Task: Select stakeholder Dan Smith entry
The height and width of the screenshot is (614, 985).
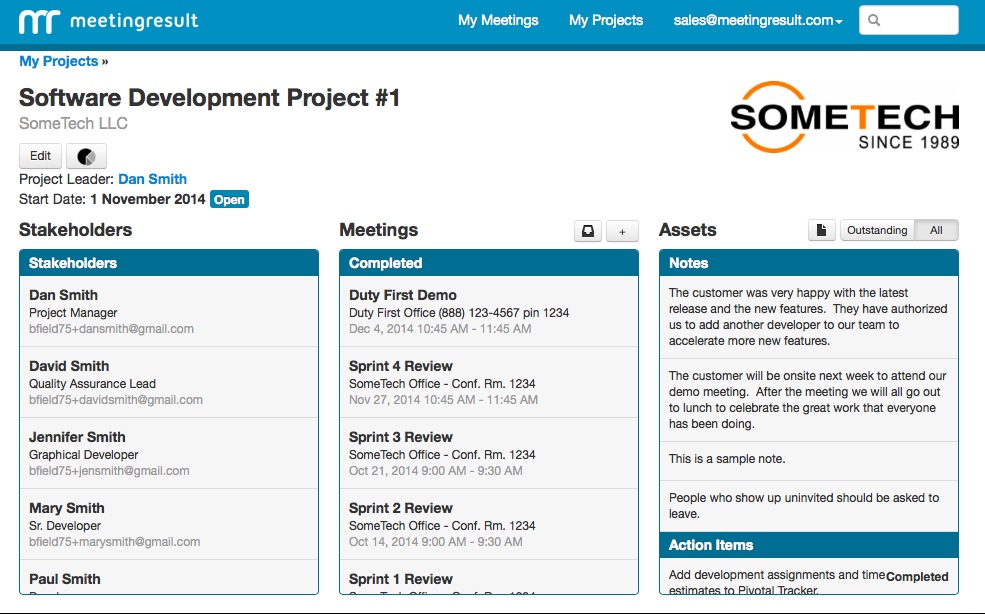Action: tap(169, 311)
